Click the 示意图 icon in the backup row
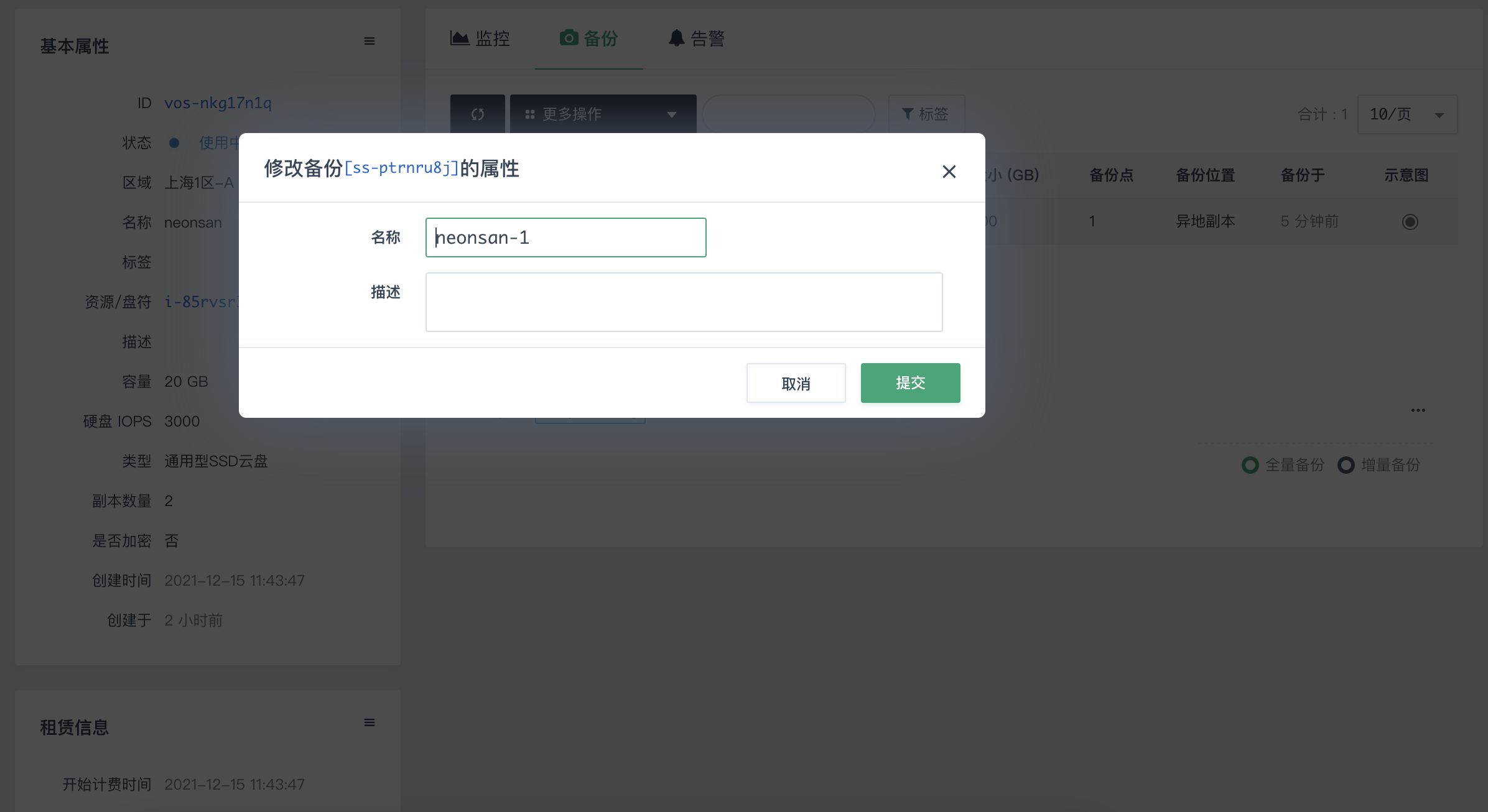The width and height of the screenshot is (1488, 812). [1410, 222]
